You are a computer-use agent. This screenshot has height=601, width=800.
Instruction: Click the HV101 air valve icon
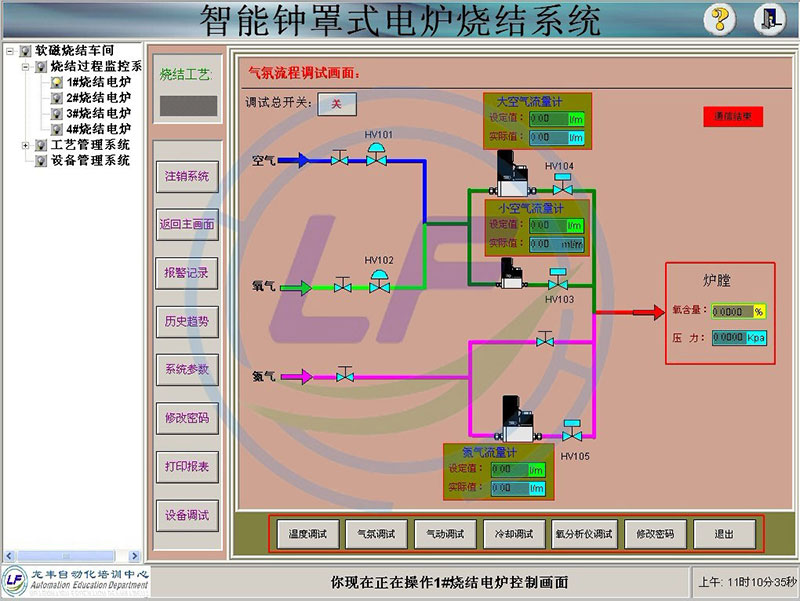pyautogui.click(x=377, y=157)
